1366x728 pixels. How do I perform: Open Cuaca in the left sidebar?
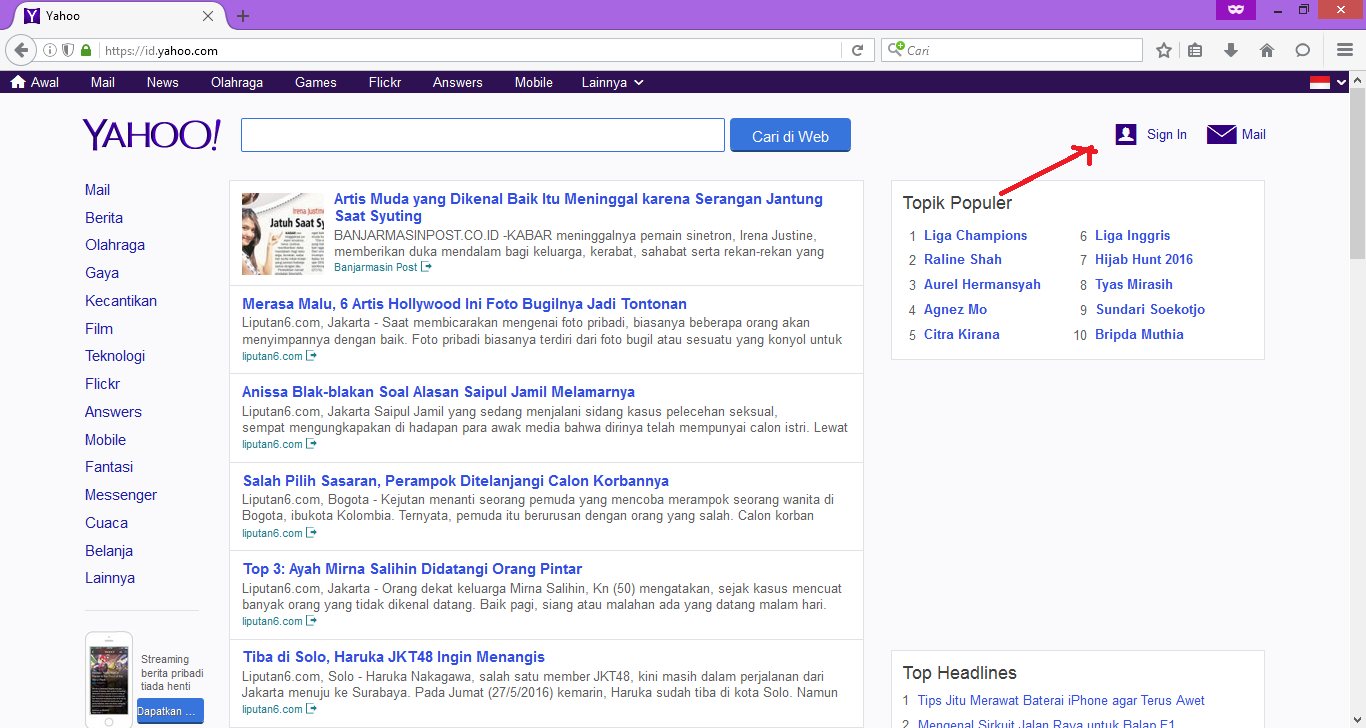point(106,523)
